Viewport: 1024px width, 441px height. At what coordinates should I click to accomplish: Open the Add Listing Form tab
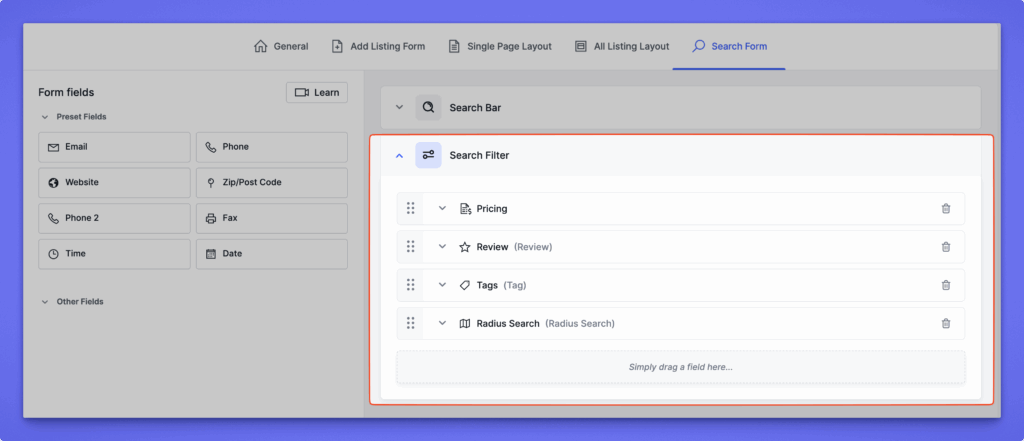[x=381, y=46]
